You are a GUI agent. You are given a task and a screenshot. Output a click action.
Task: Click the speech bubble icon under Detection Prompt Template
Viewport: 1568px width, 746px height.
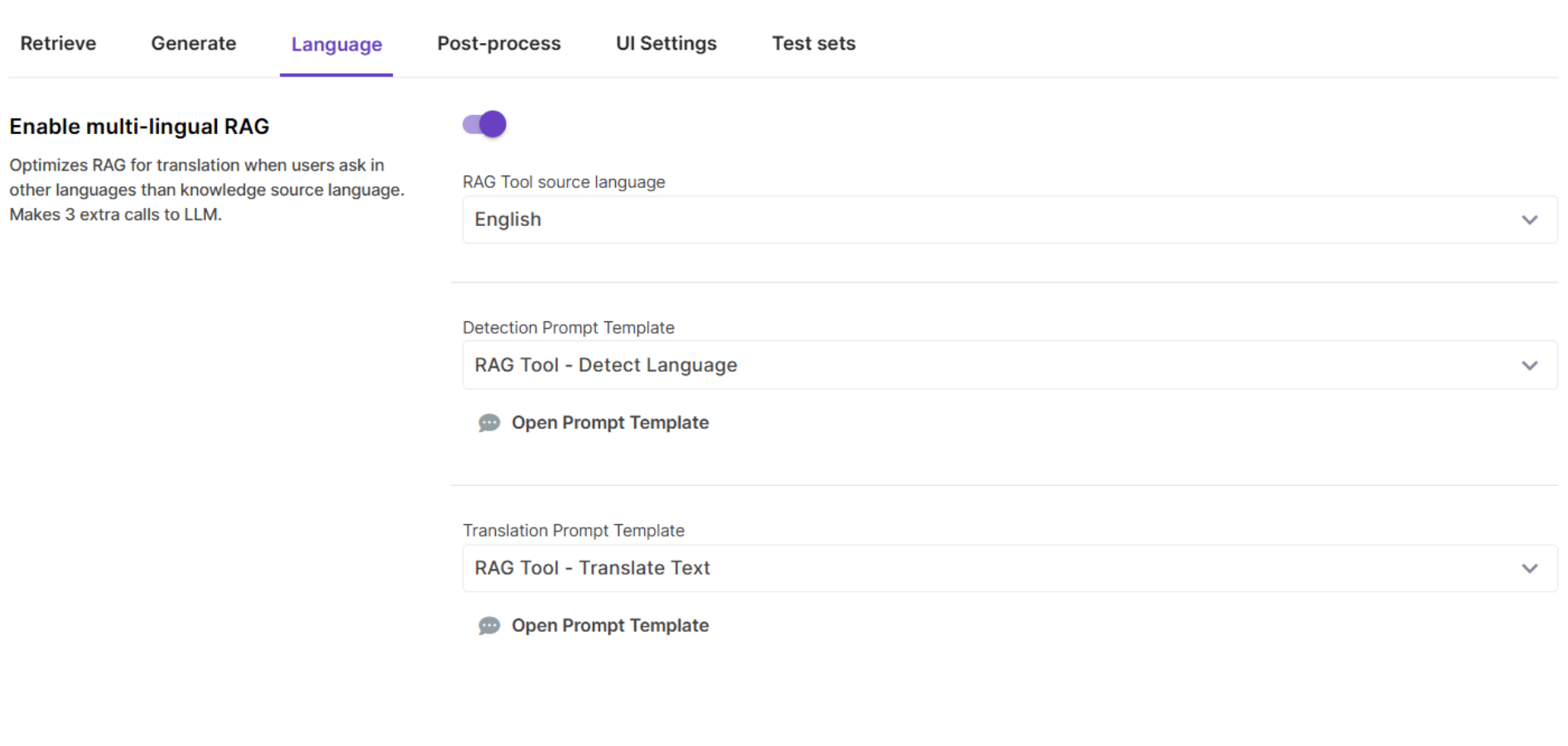point(489,423)
